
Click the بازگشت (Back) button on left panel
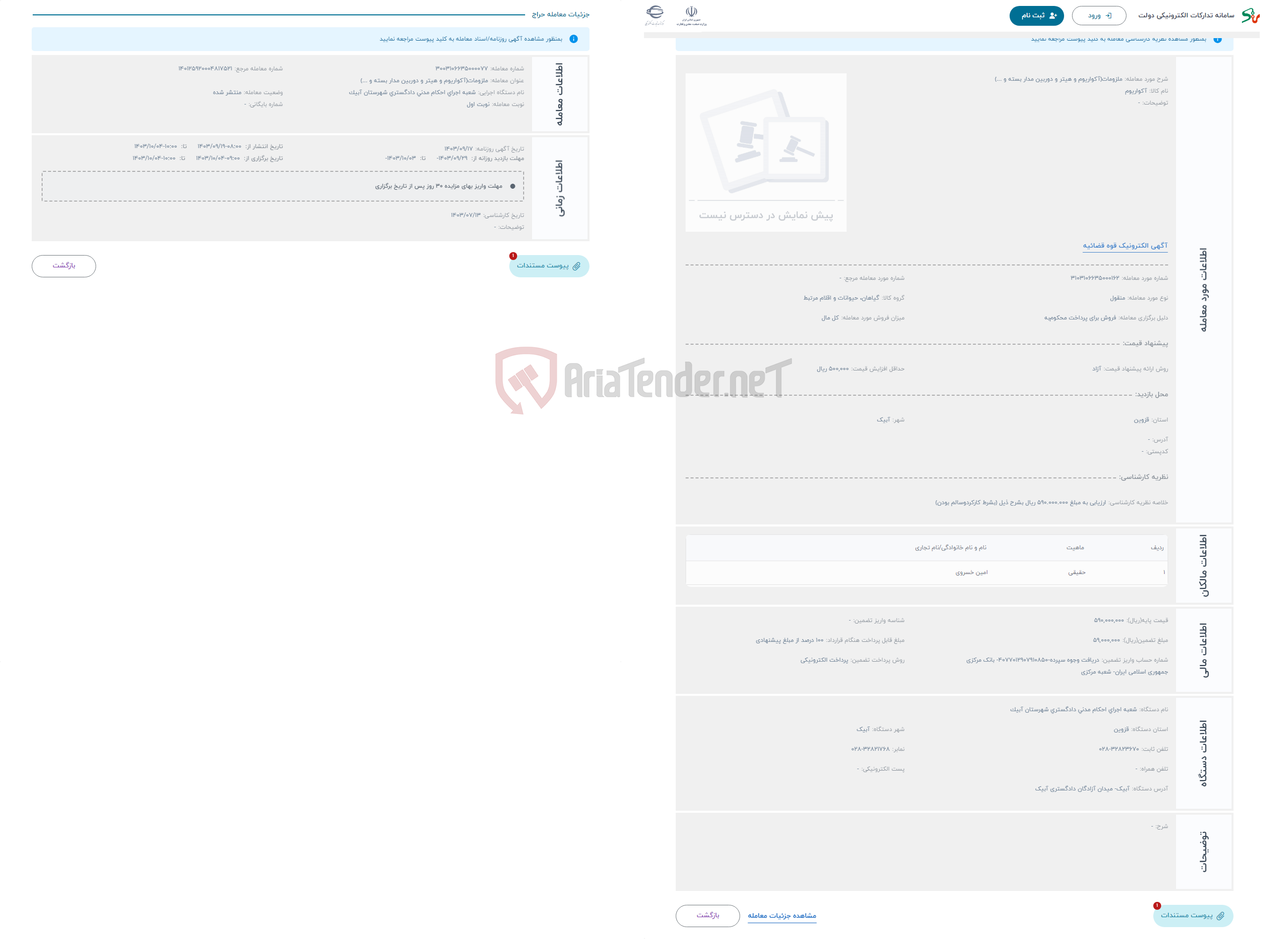64,265
